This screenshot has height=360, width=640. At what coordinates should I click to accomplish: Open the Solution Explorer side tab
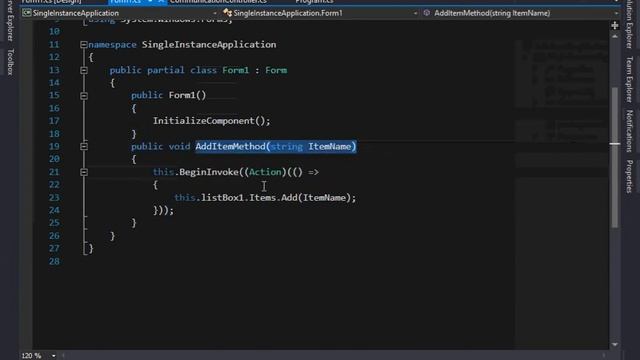point(629,24)
